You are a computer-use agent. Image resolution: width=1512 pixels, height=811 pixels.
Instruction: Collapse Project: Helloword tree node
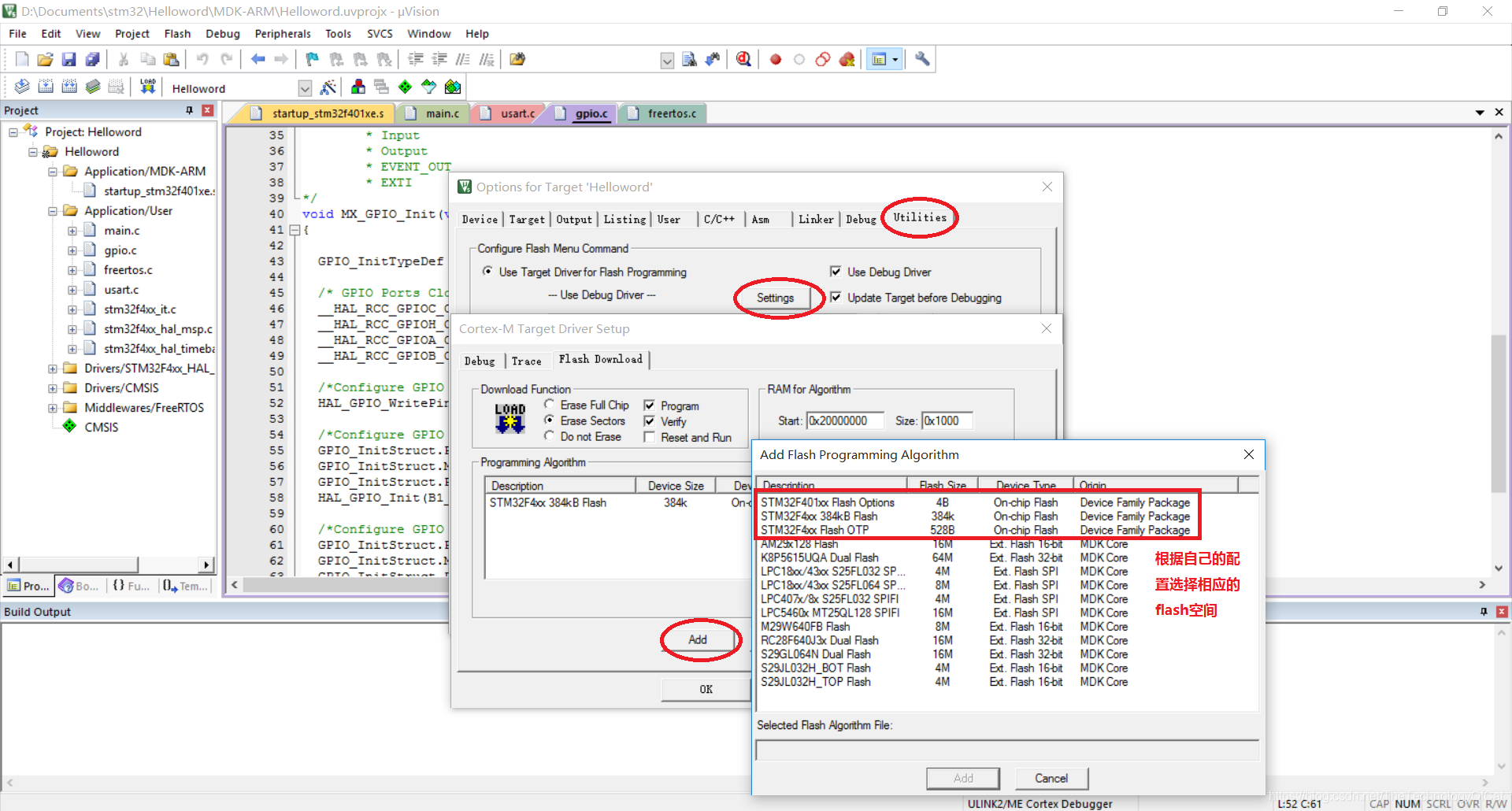click(x=13, y=132)
